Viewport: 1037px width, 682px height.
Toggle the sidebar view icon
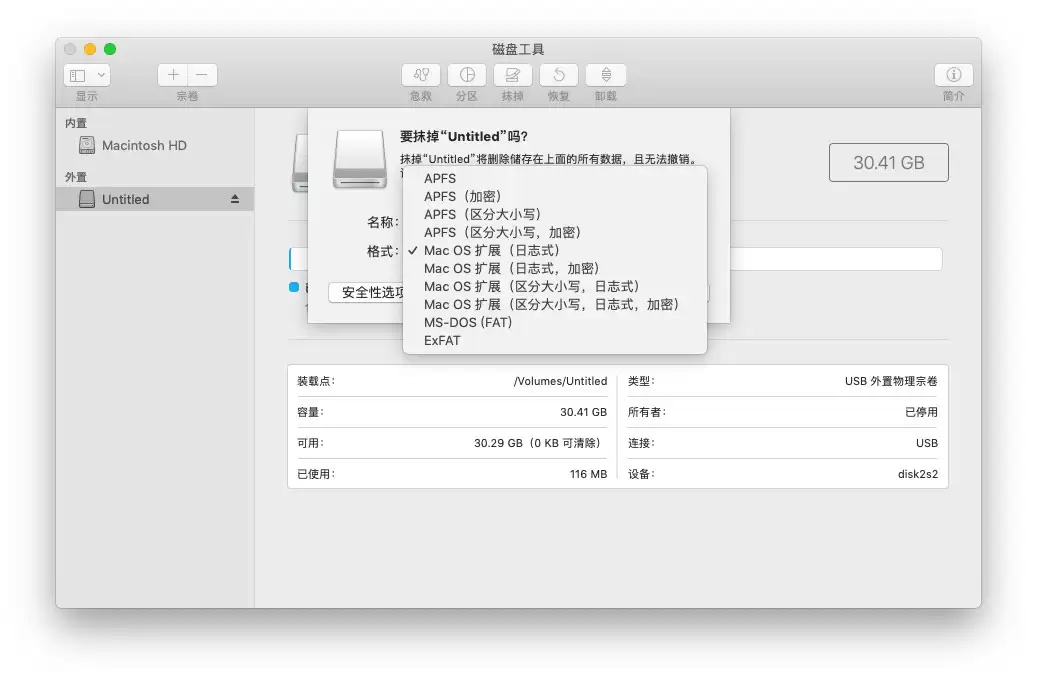tap(78, 75)
